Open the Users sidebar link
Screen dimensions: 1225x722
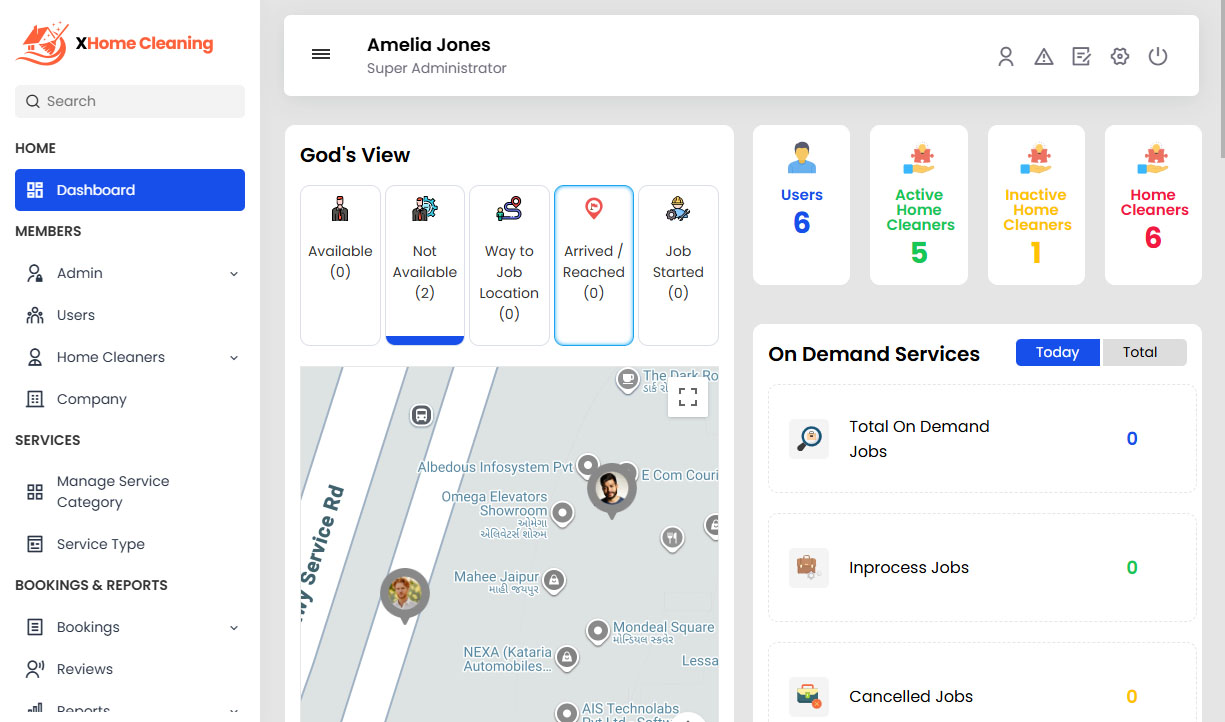75,315
